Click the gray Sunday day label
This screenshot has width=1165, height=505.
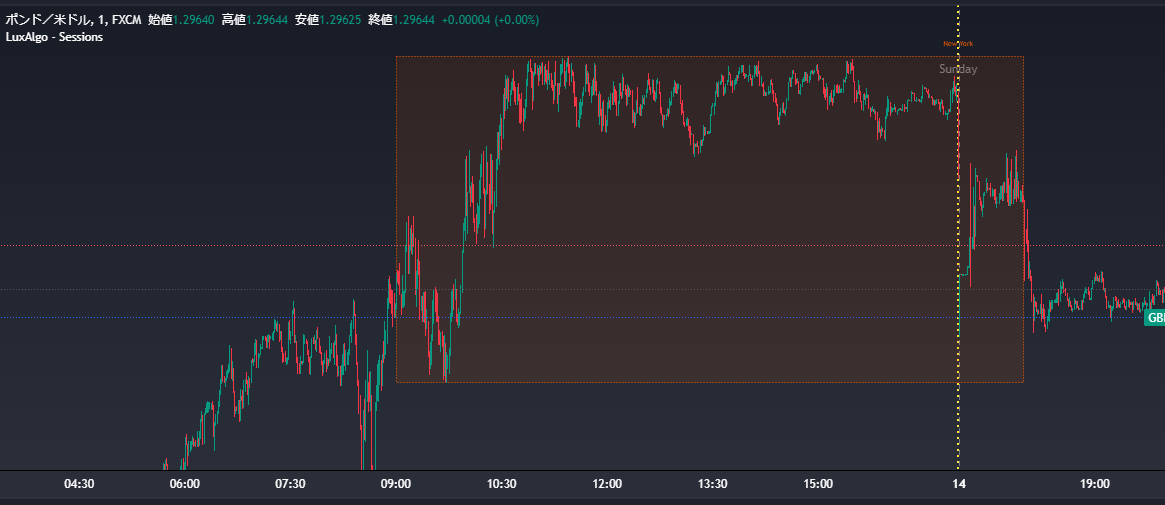tap(958, 69)
